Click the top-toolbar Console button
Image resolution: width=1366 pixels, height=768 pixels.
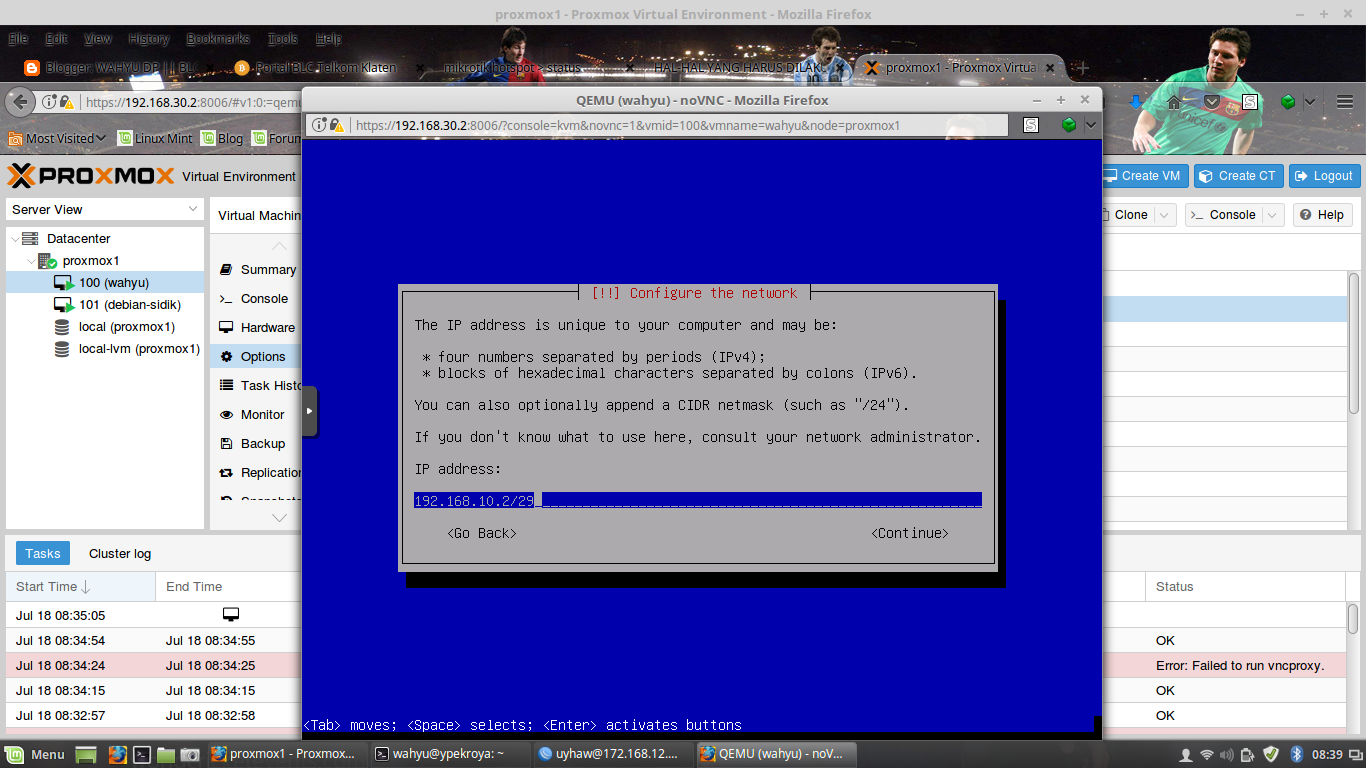(1223, 215)
